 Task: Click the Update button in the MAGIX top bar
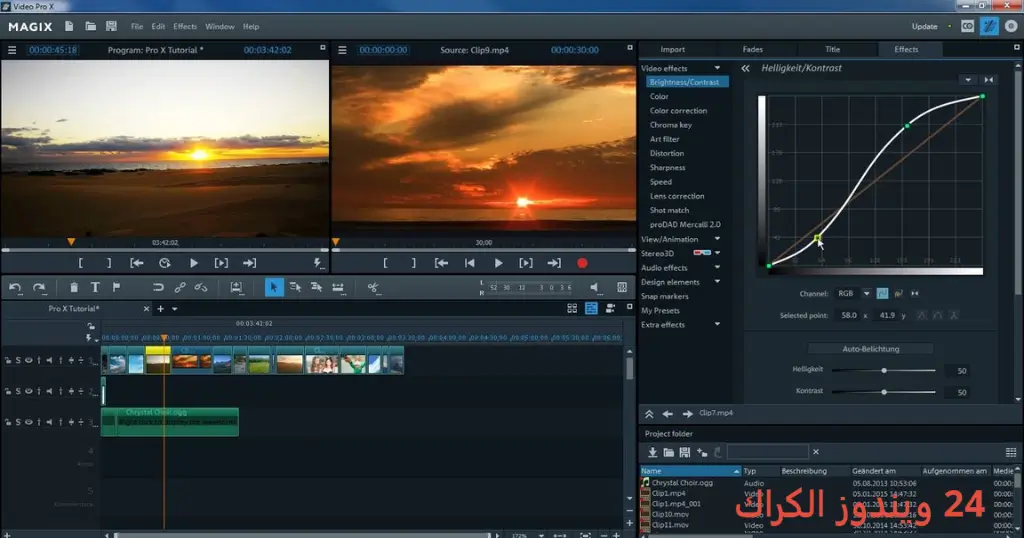click(x=924, y=27)
